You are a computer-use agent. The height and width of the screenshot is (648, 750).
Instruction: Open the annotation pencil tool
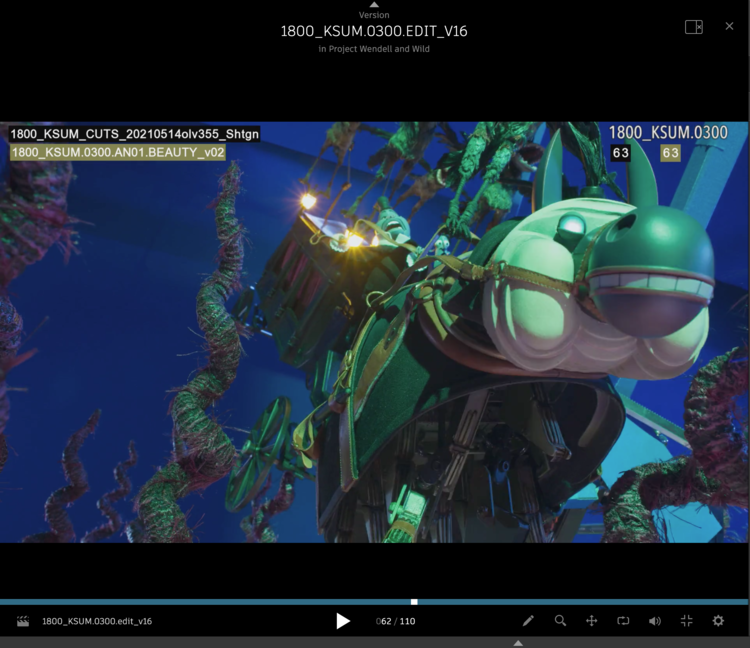(x=528, y=621)
